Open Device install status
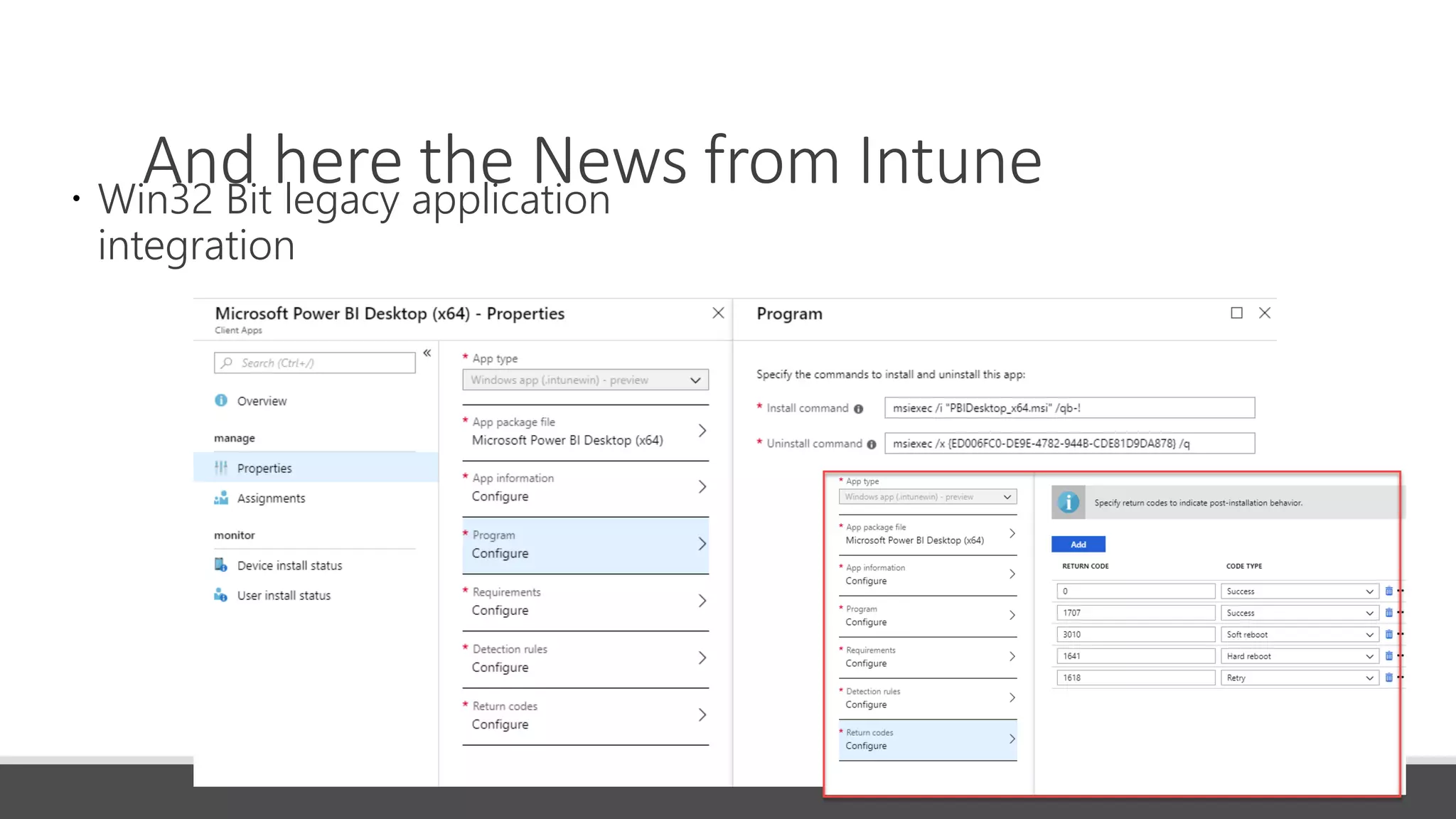 coord(289,566)
